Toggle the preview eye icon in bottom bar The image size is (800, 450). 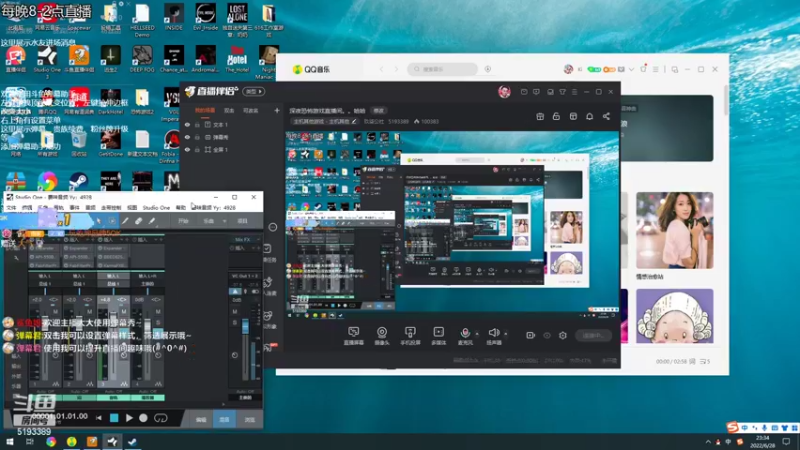[547, 335]
